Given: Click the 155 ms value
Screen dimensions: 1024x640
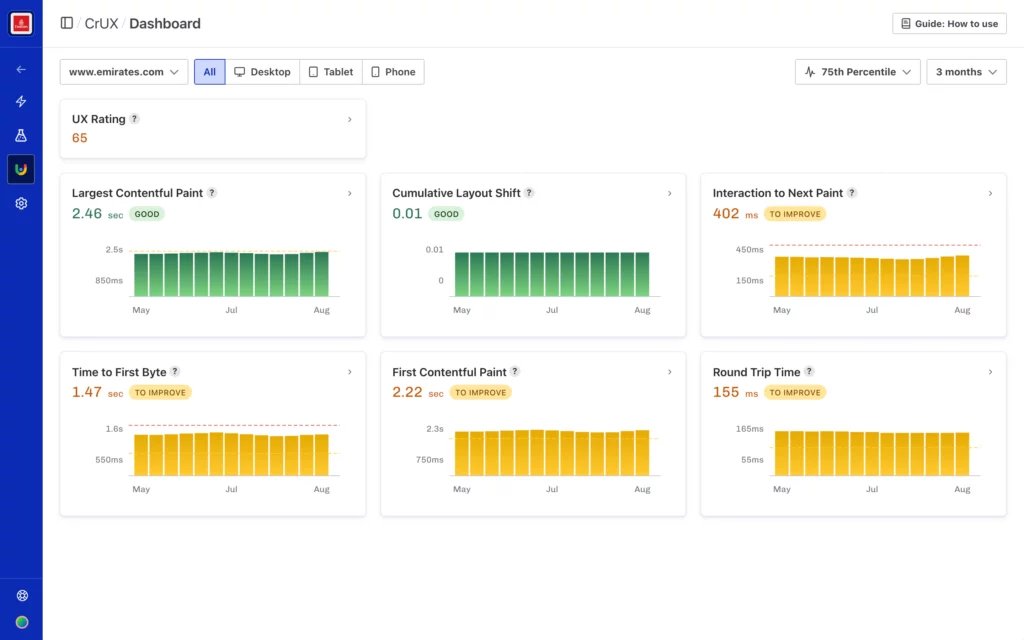Looking at the screenshot, I should coord(735,392).
